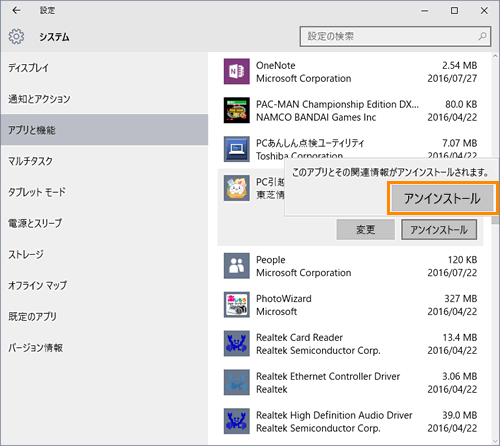
Task: Click the 2016/07/22 date for People
Action: [452, 273]
